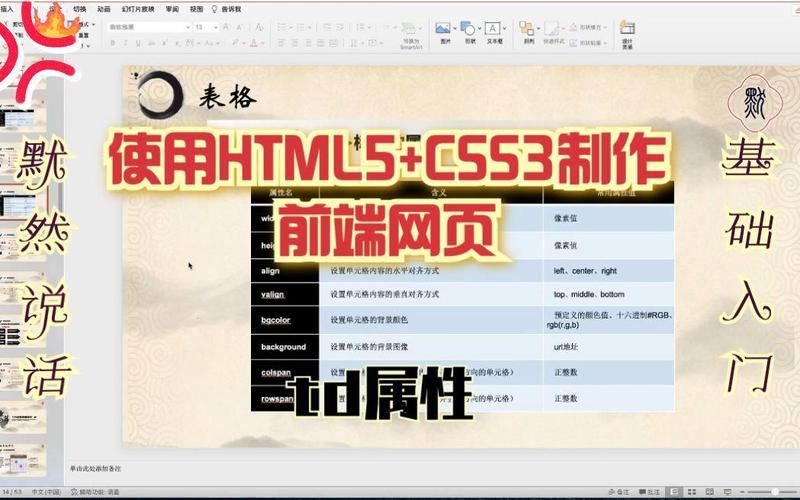Image resolution: width=800 pixels, height=500 pixels.
Task: Click the 辅助功能 accessibility status item
Action: pyautogui.click(x=95, y=492)
